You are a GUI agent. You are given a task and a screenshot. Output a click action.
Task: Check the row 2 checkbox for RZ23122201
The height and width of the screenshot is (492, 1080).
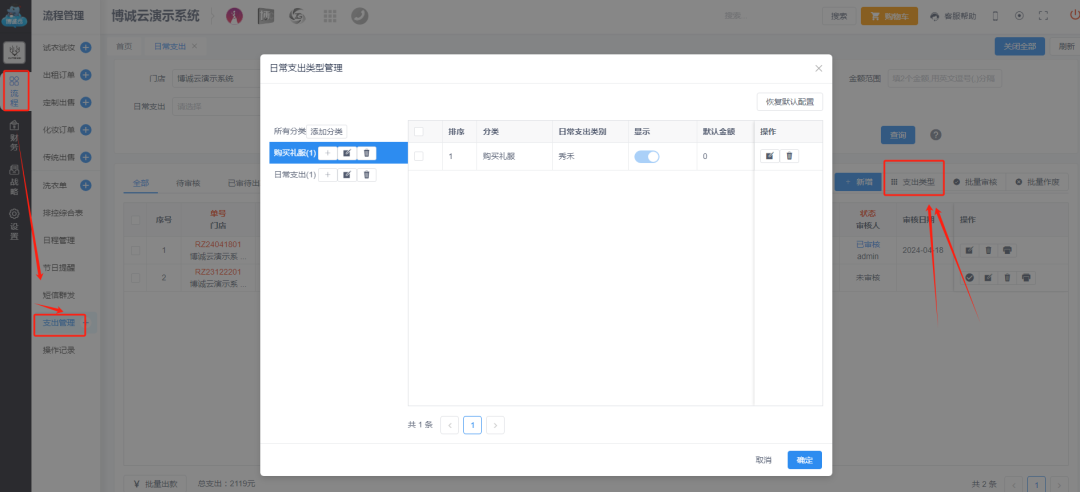coord(136,278)
